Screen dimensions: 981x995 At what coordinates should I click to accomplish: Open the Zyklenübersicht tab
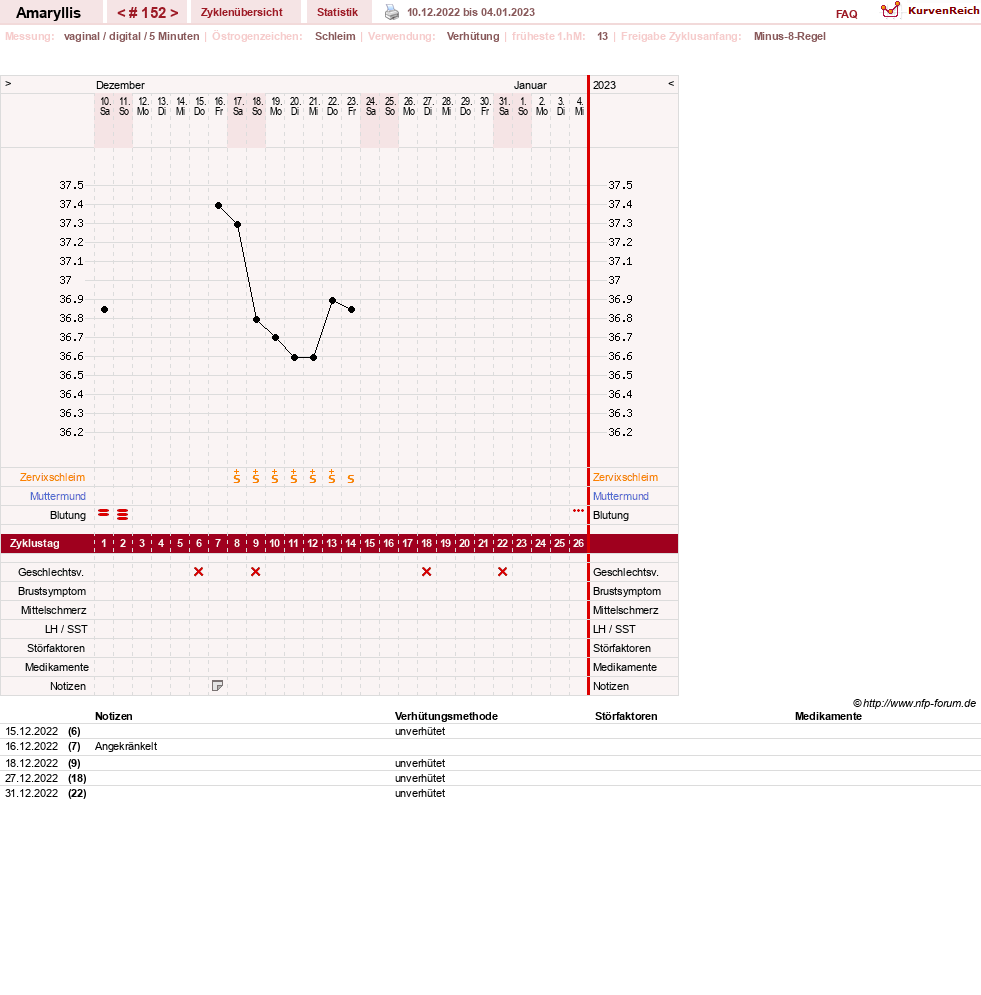coord(242,12)
